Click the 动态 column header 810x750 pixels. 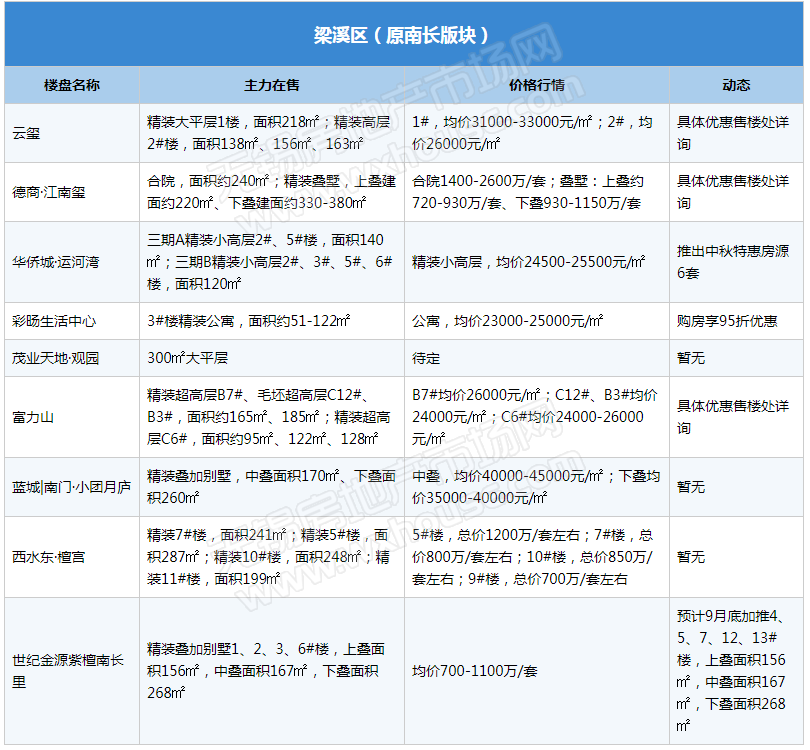click(736, 85)
